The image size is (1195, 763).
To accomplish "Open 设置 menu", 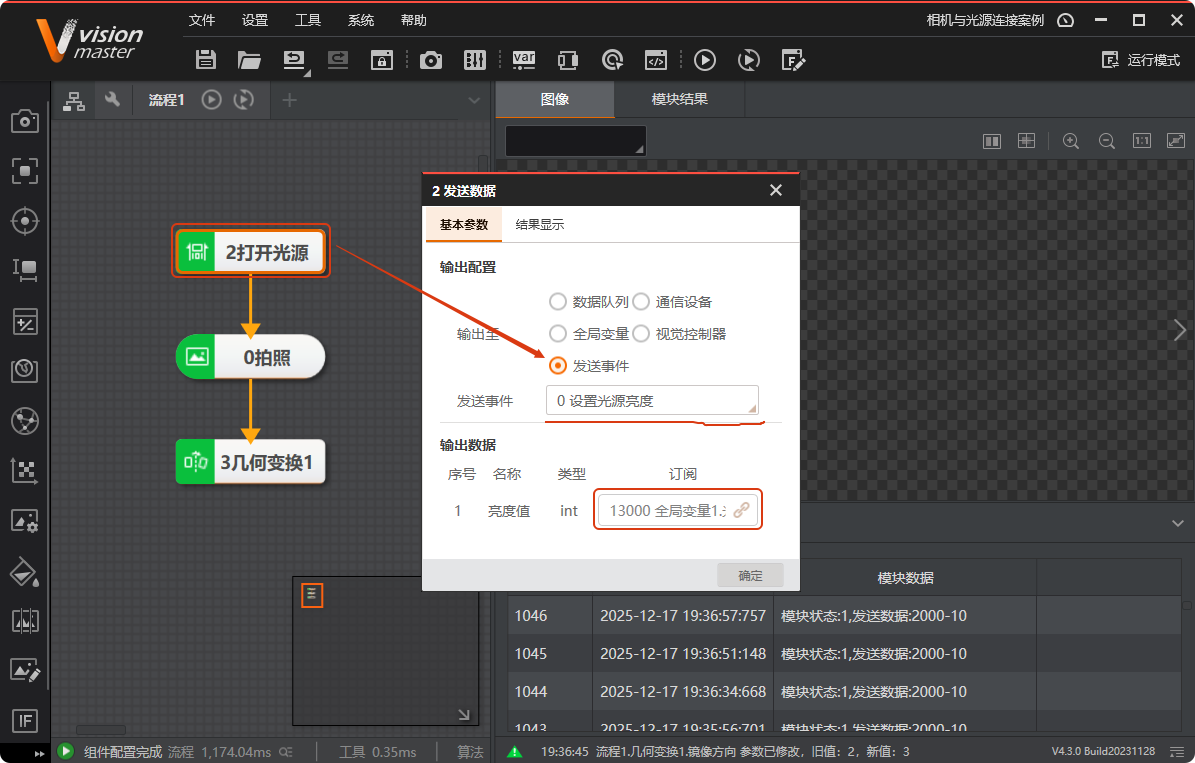I will 255,20.
